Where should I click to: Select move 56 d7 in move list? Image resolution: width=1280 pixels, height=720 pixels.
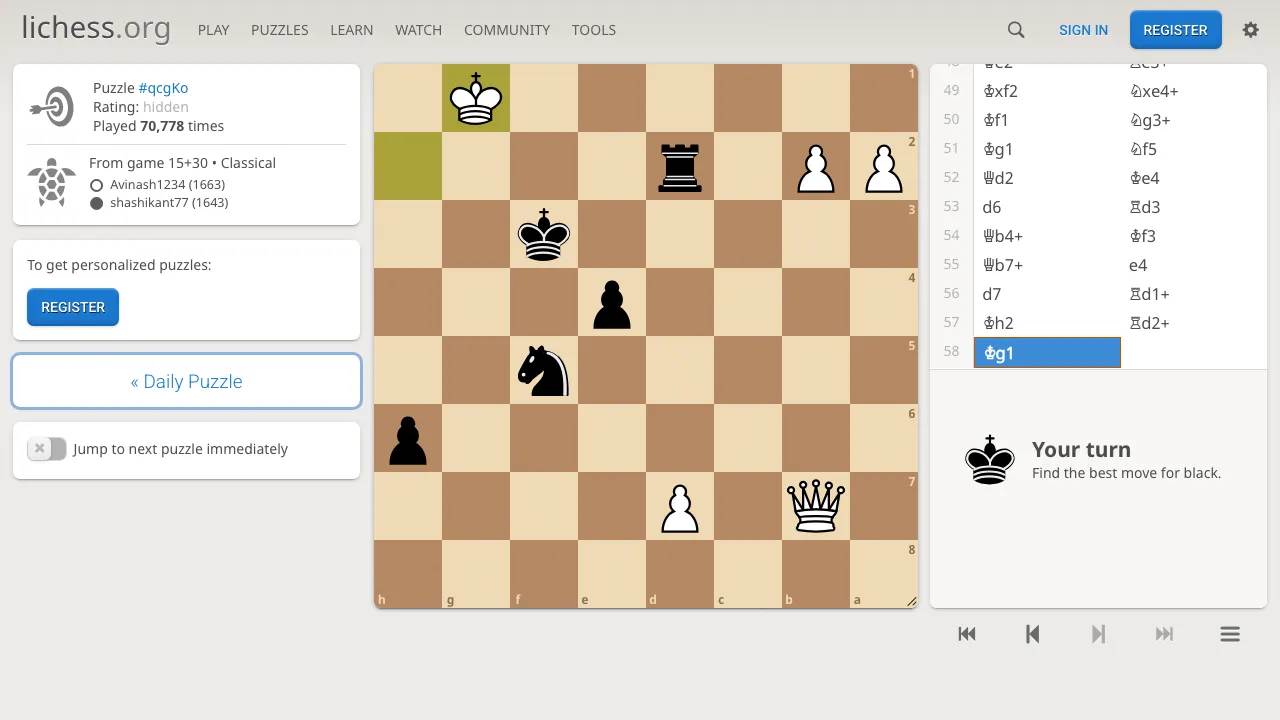pos(1047,294)
